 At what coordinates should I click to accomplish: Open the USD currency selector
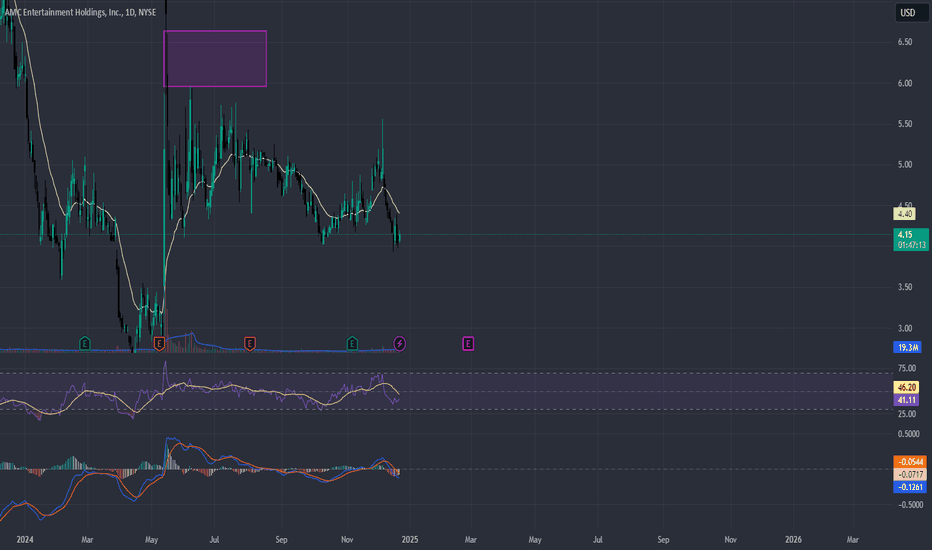912,12
